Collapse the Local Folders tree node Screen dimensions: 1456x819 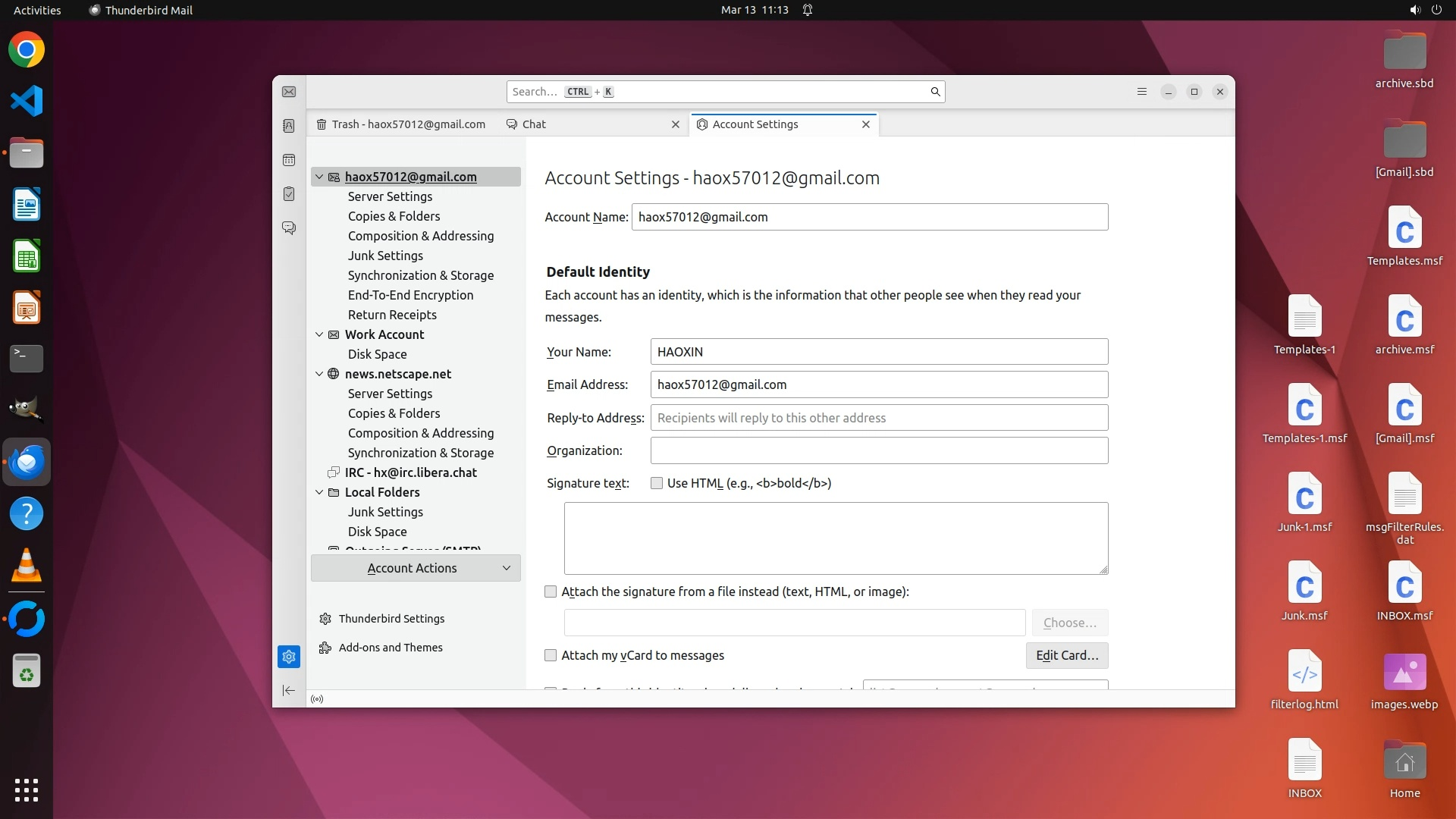click(319, 492)
